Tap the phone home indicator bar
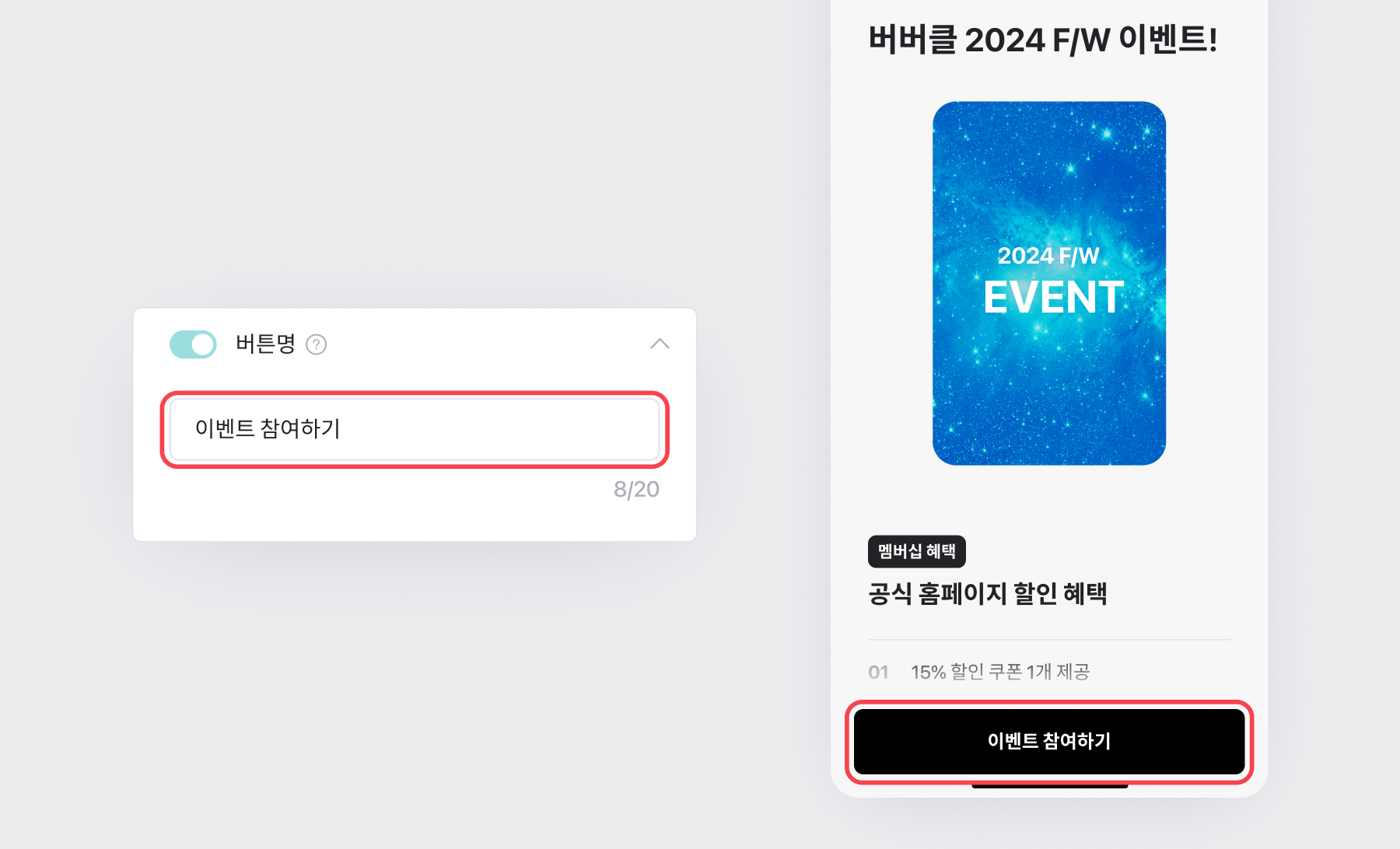 pos(1049,786)
